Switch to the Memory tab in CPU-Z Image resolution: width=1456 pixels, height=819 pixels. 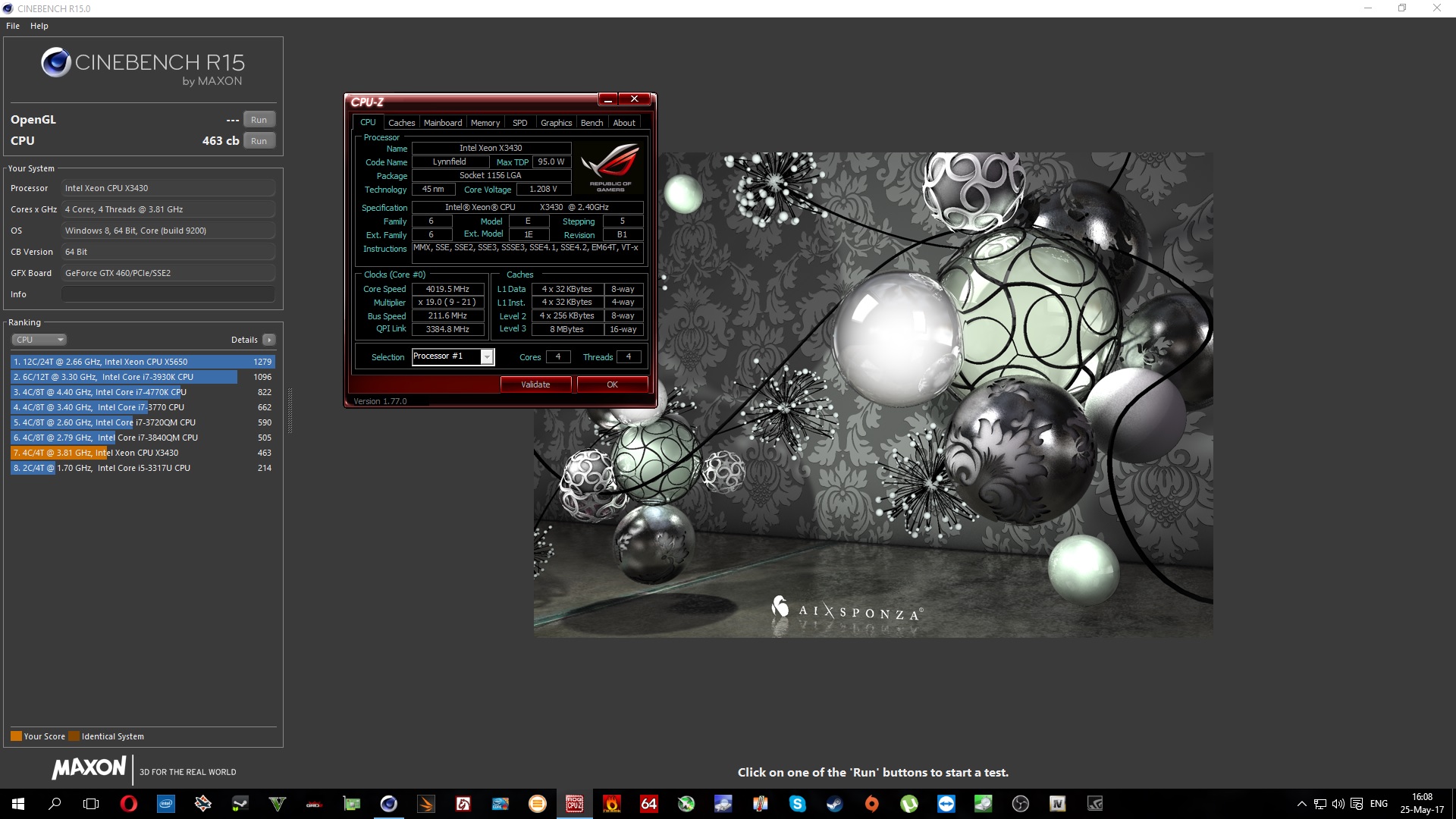point(485,123)
